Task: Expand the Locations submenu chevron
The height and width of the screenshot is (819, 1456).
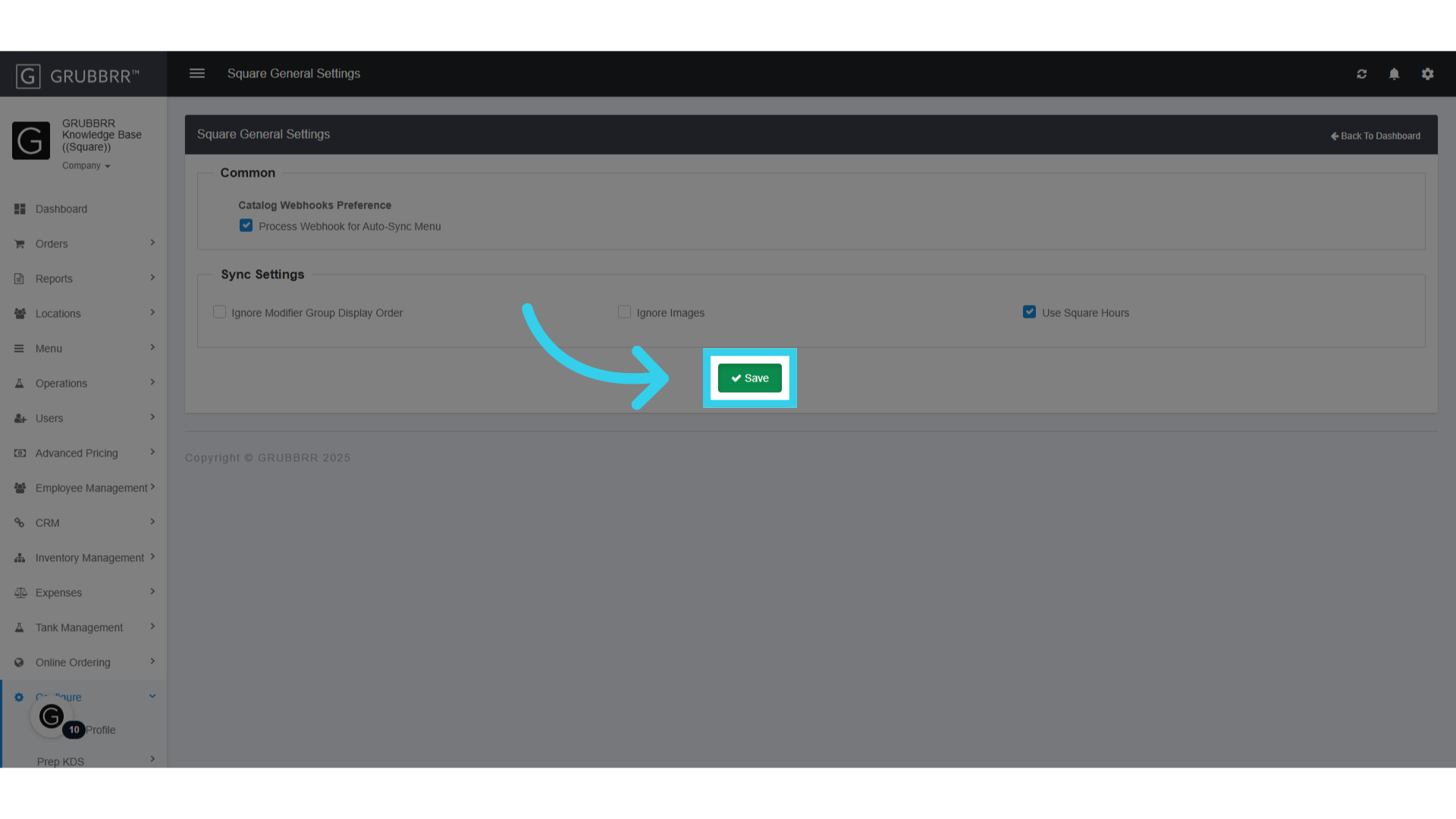Action: (152, 312)
